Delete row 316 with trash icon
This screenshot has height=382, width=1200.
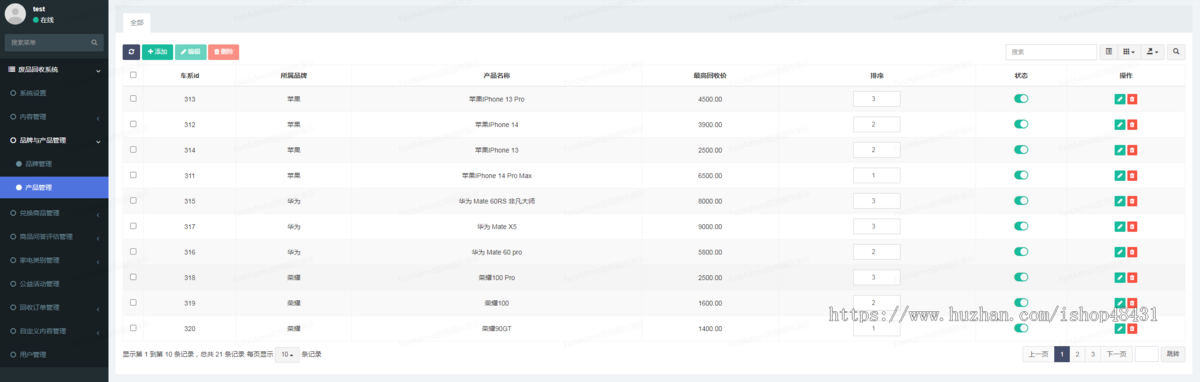point(1132,252)
